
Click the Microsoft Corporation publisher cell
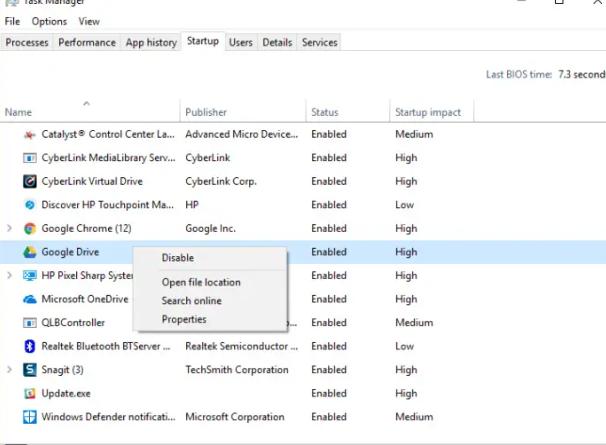coord(235,417)
